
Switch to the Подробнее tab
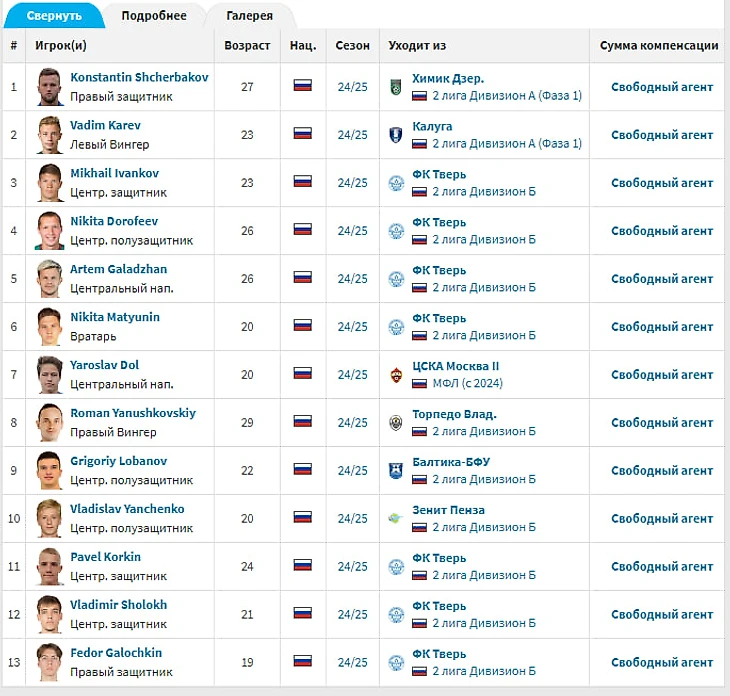pyautogui.click(x=154, y=16)
